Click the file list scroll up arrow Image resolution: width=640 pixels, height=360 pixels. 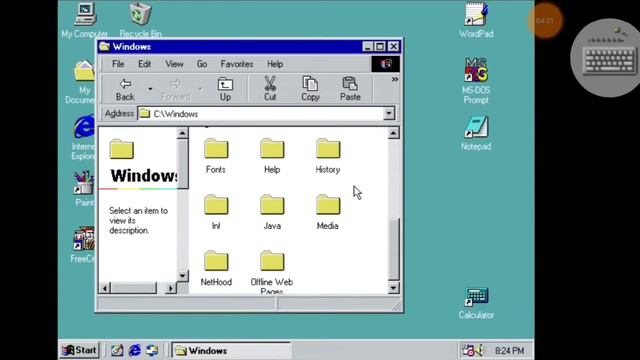point(393,133)
